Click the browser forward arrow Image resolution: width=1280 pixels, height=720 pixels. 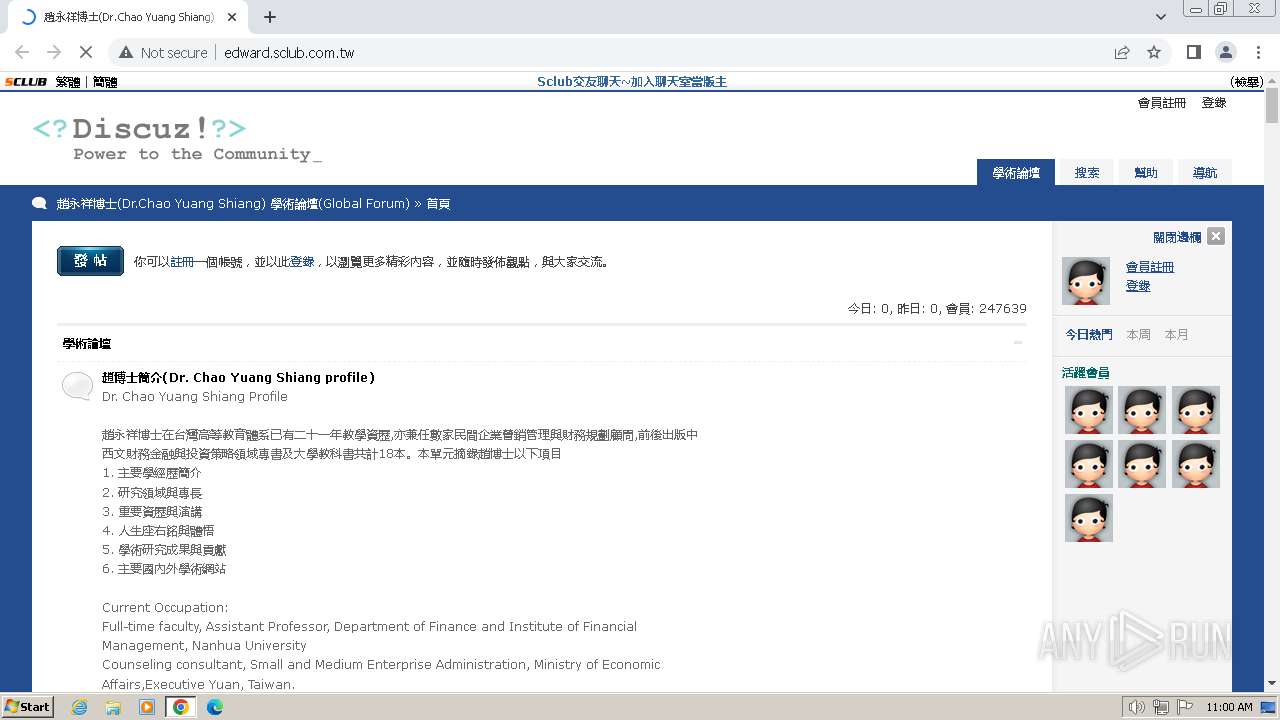tap(54, 52)
